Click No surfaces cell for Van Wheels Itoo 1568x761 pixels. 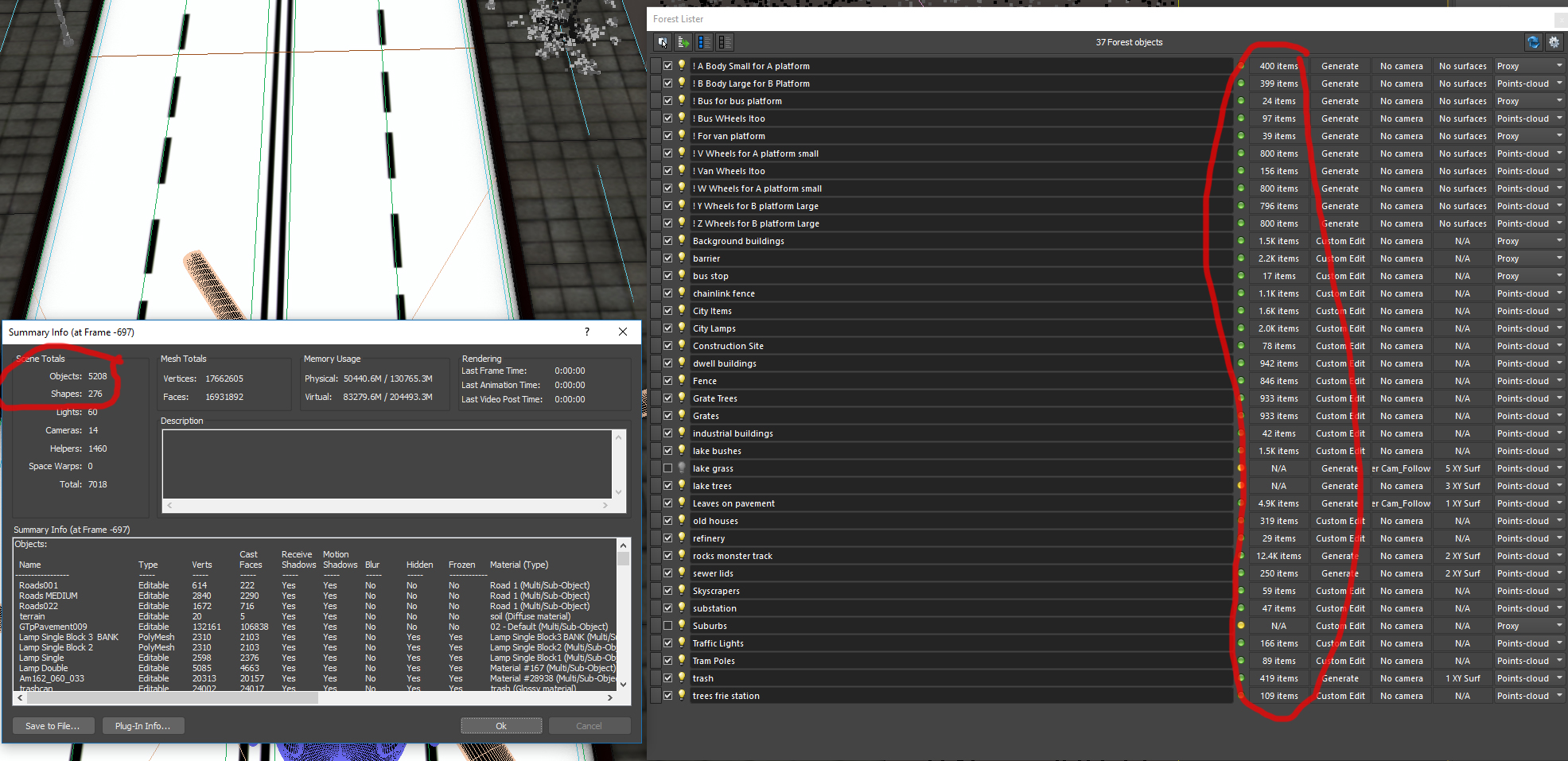click(1462, 171)
